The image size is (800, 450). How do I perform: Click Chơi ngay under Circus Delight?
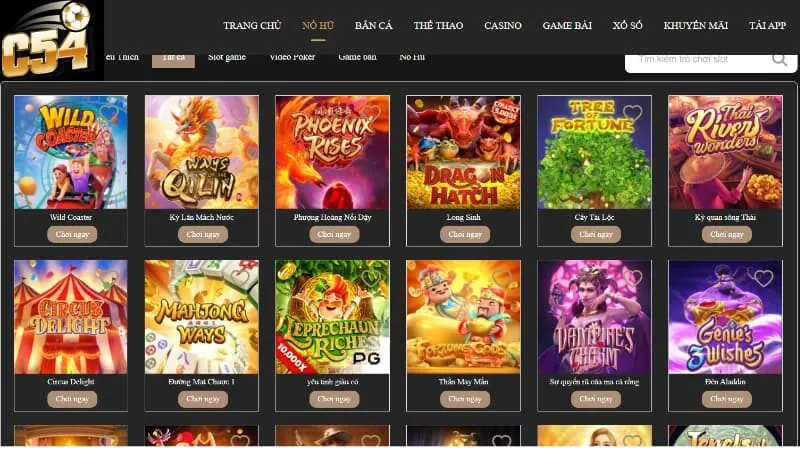click(72, 399)
